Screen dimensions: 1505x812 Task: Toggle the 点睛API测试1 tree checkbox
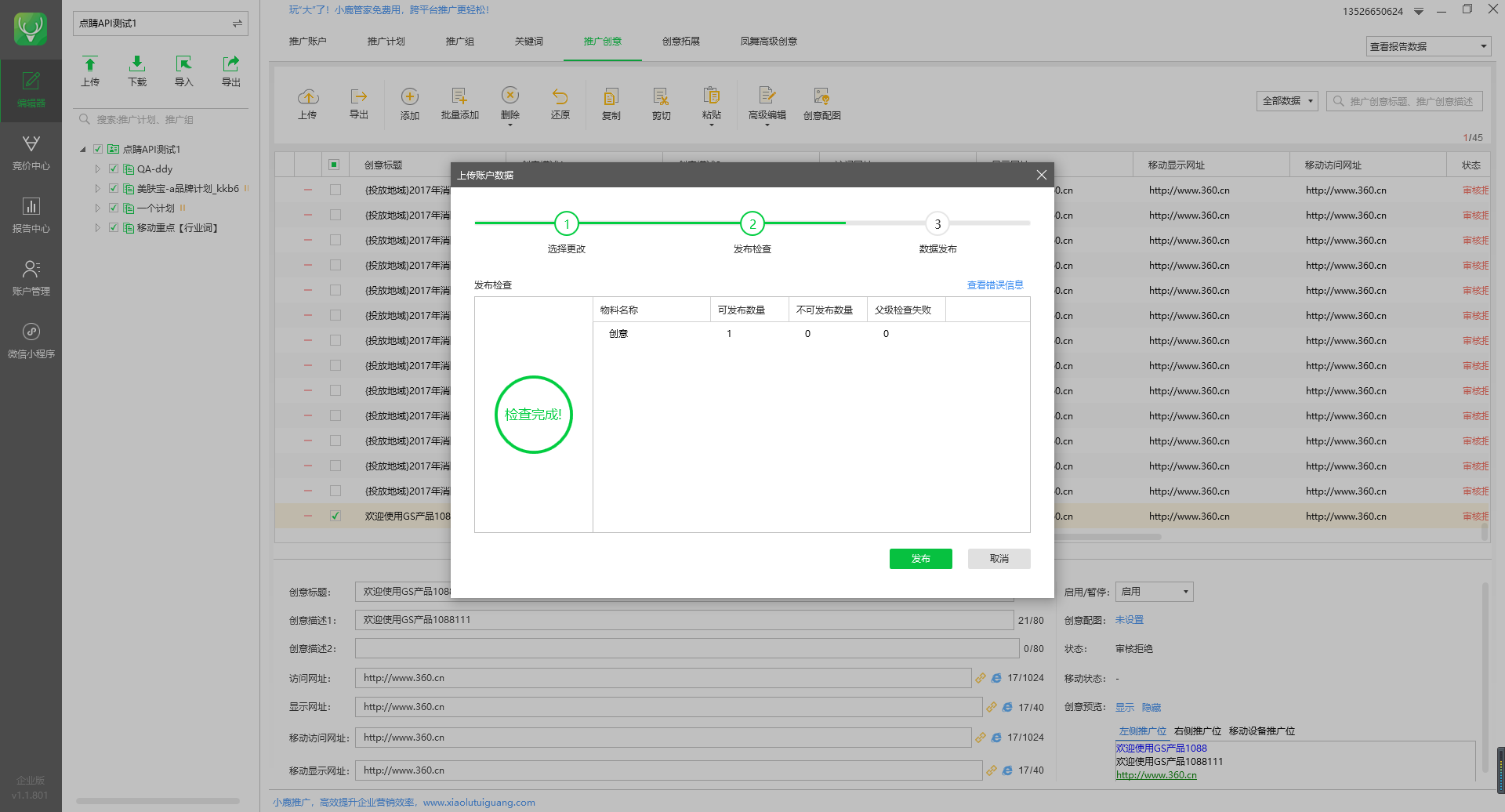[98, 149]
